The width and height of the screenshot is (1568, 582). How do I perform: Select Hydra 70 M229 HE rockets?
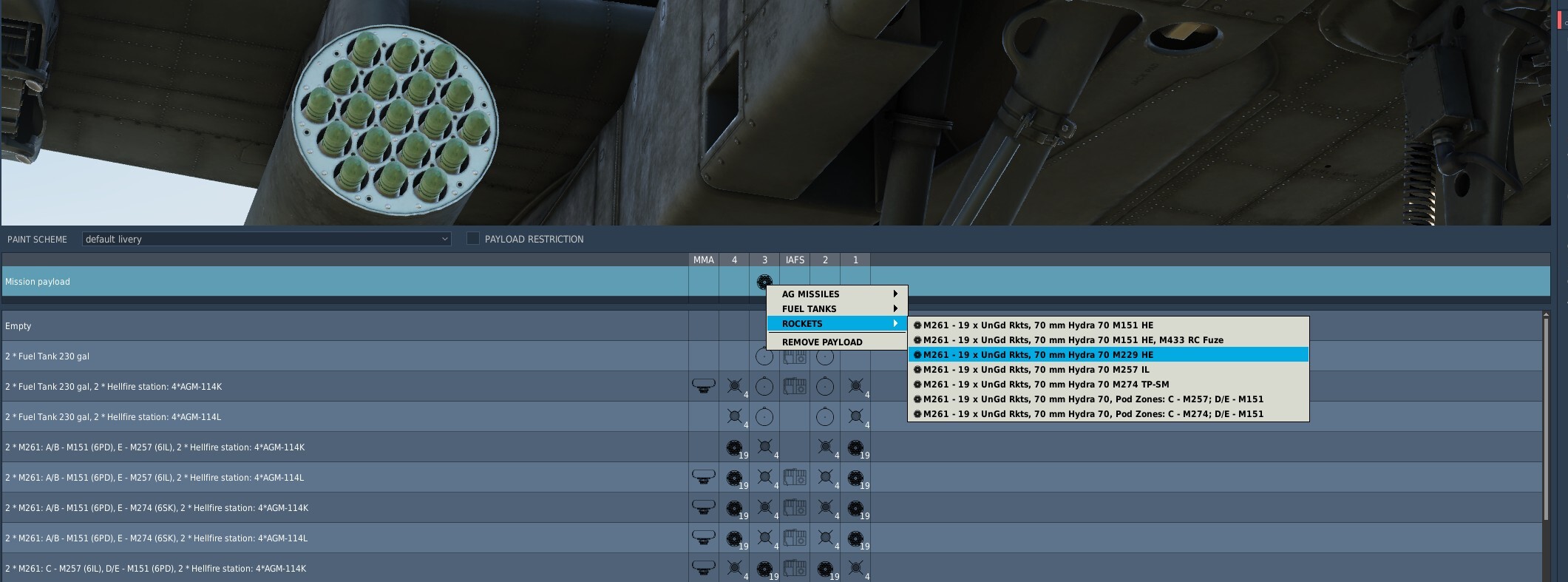(1108, 354)
